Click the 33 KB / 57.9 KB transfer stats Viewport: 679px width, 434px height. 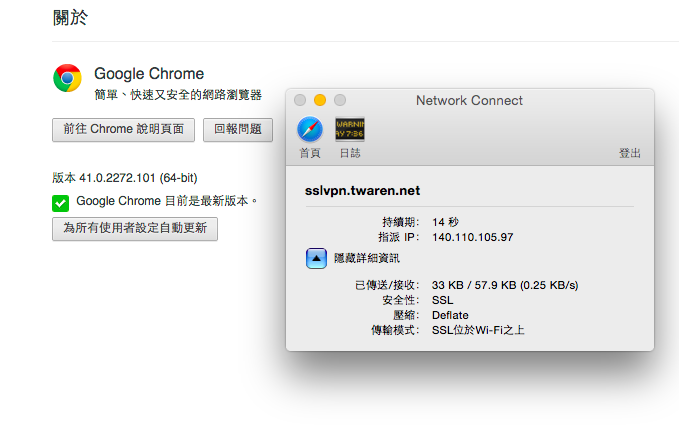click(x=504, y=285)
